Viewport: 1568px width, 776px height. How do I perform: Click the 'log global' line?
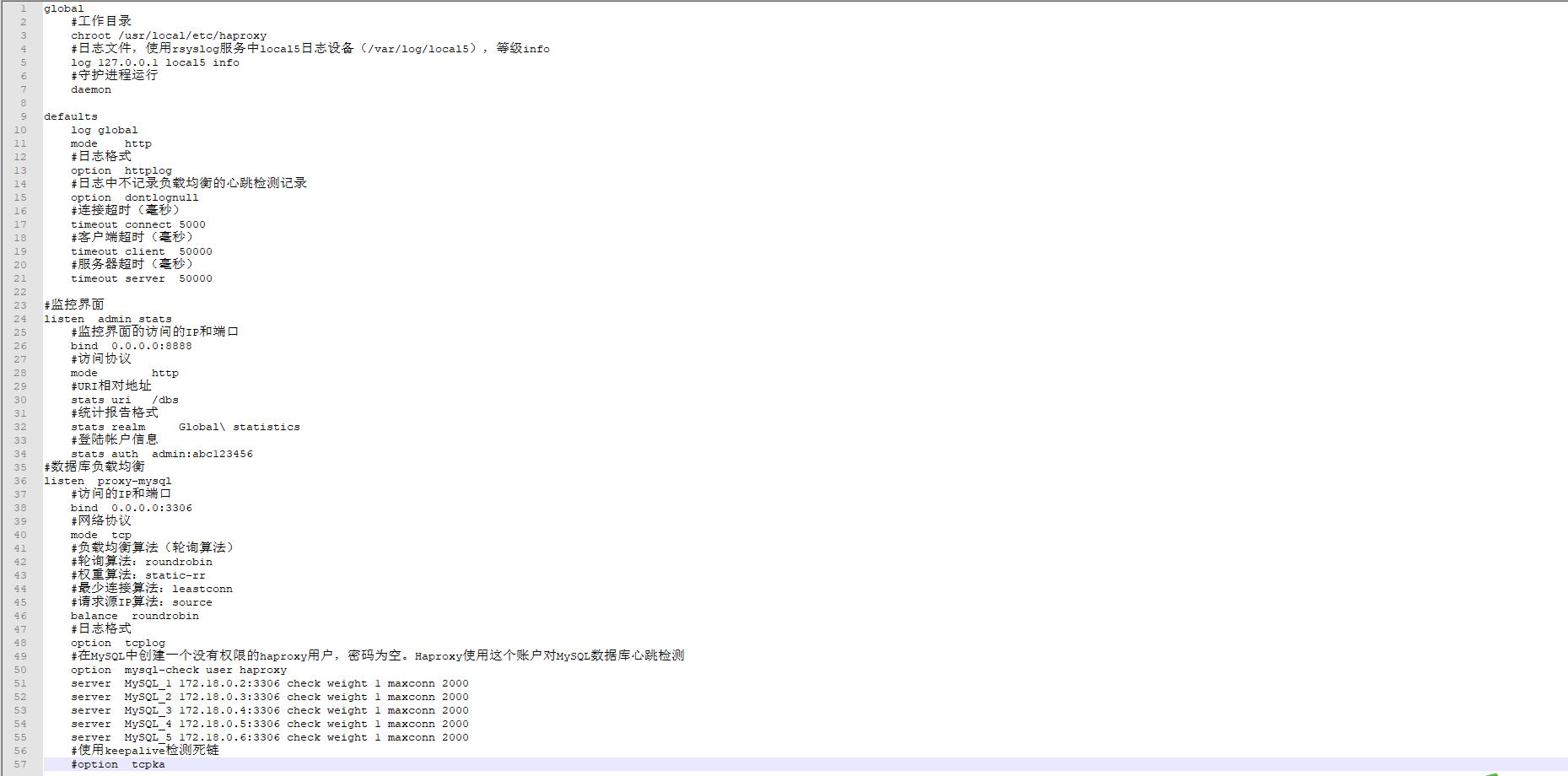pyautogui.click(x=105, y=130)
